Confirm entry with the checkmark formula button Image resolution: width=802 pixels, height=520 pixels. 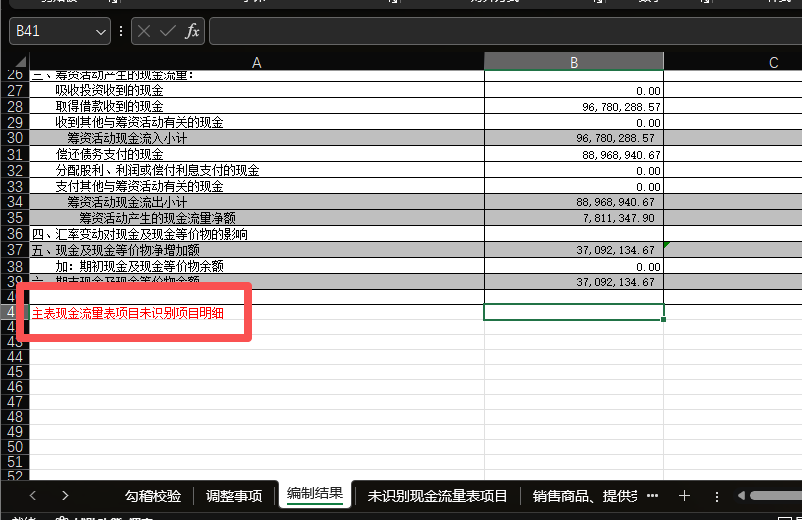167,31
